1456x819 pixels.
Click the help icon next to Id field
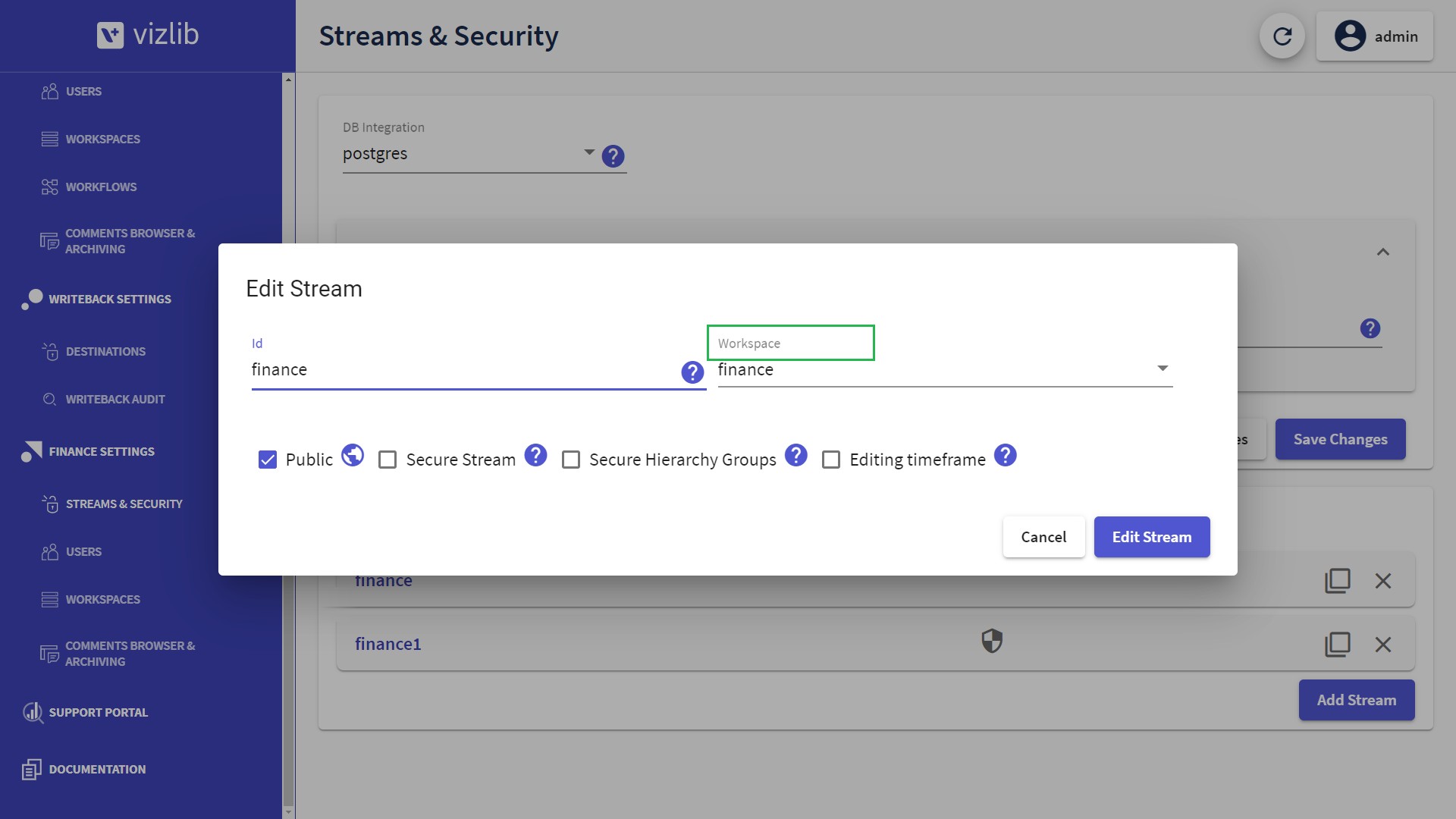692,372
